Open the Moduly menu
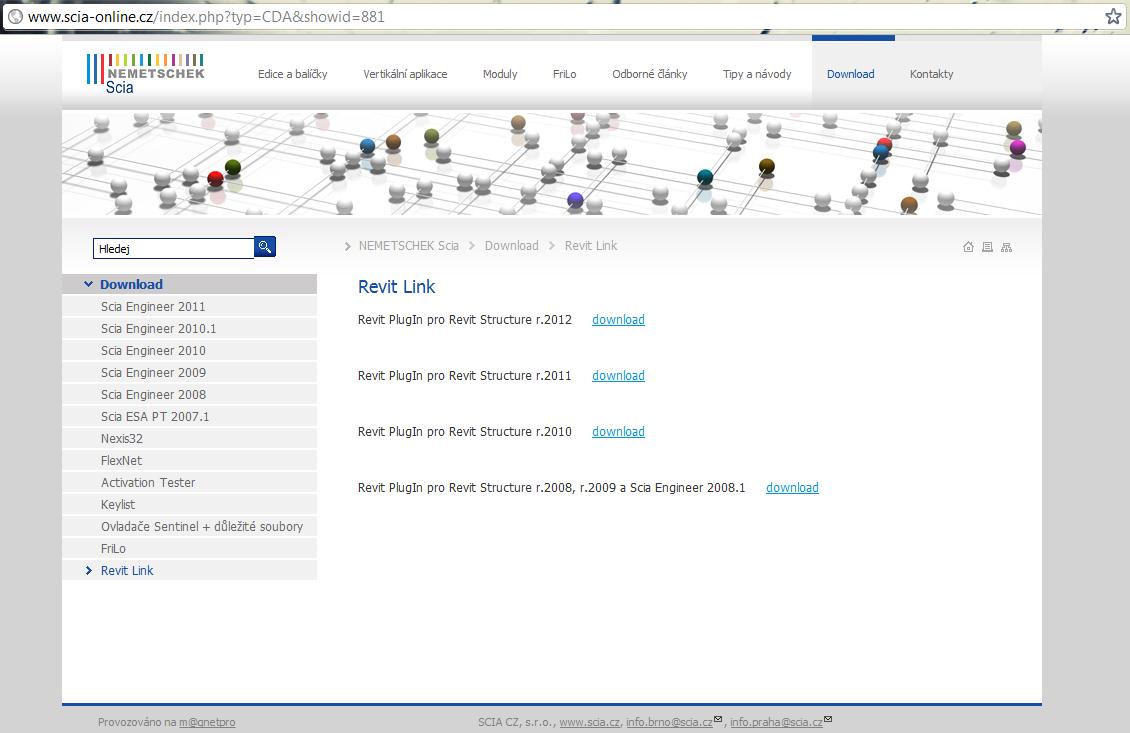Image resolution: width=1130 pixels, height=733 pixels. click(500, 74)
